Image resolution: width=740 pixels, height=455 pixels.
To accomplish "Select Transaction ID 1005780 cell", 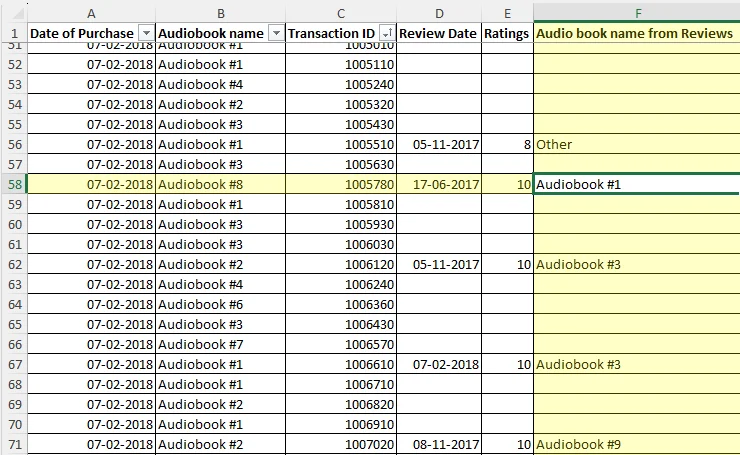I will (x=341, y=184).
